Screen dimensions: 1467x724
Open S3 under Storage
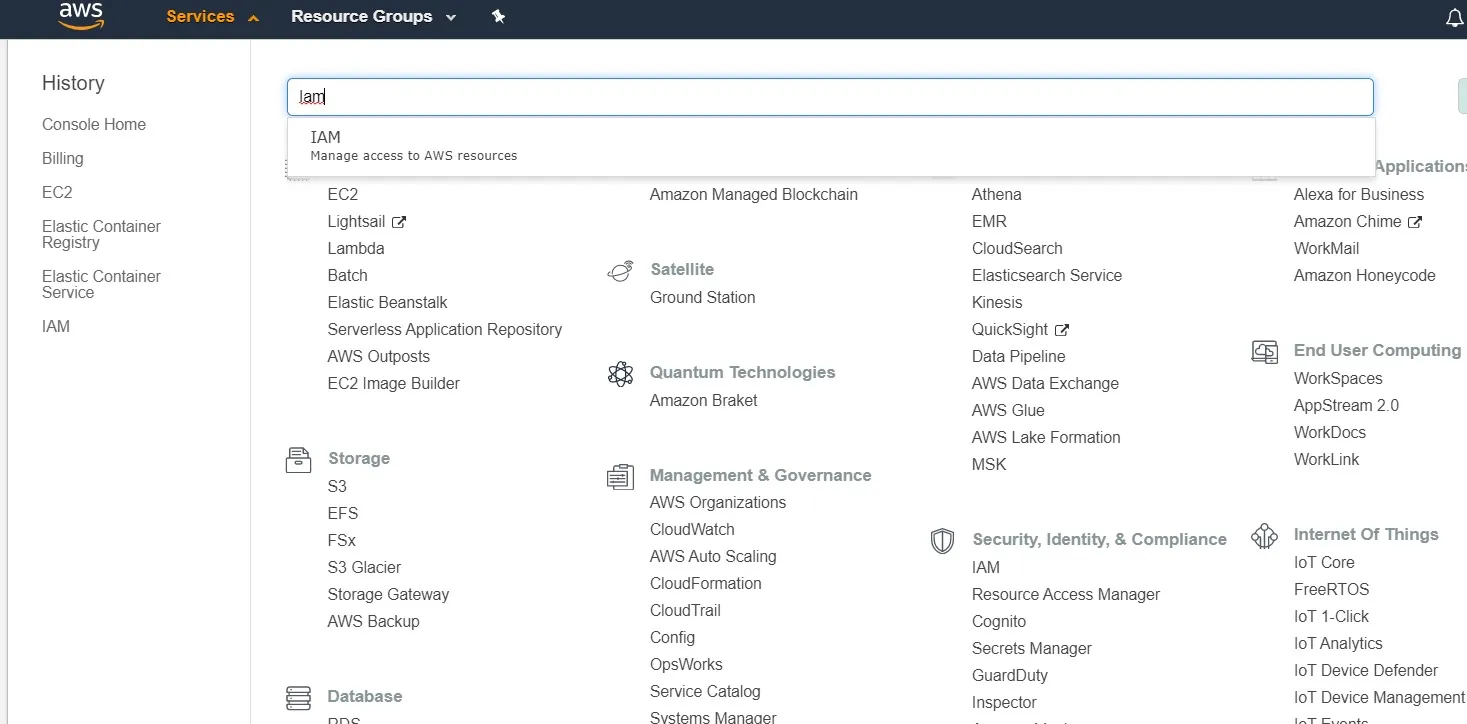click(337, 486)
